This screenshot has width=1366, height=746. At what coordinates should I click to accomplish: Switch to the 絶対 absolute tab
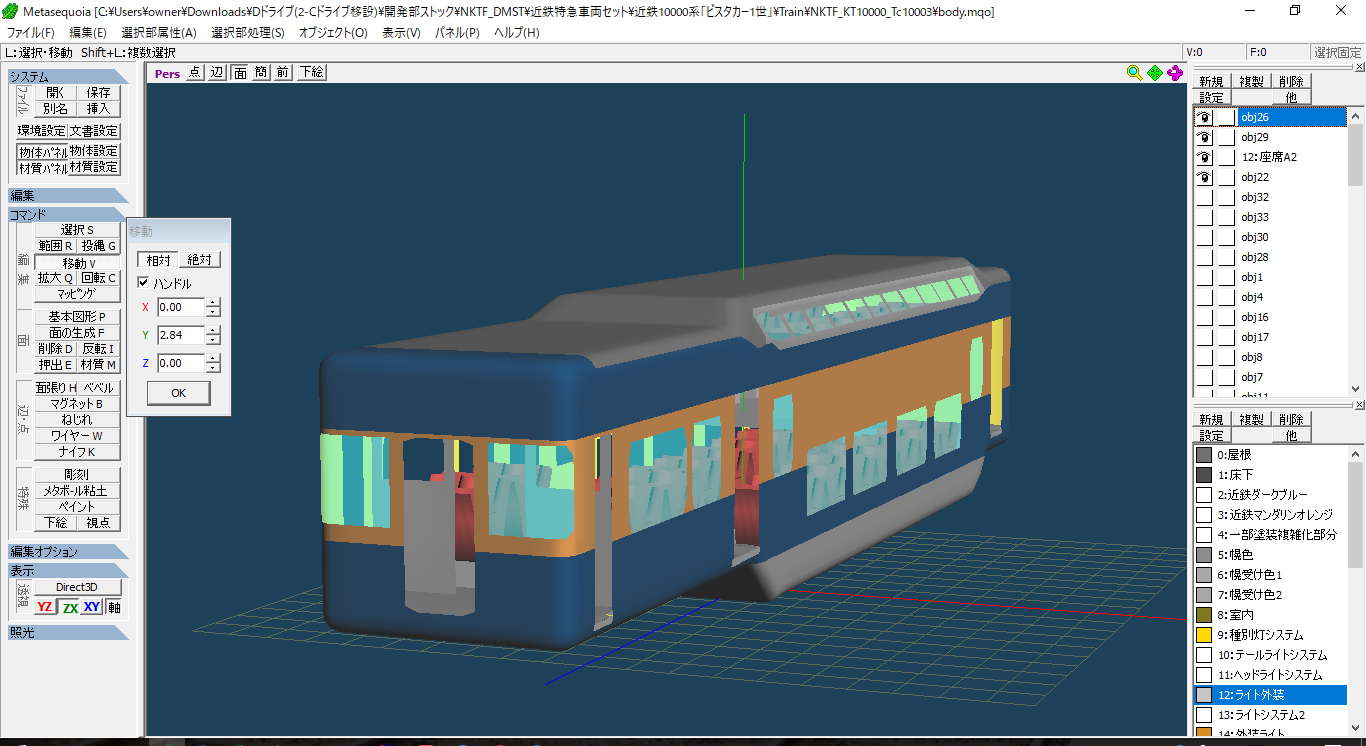point(200,260)
